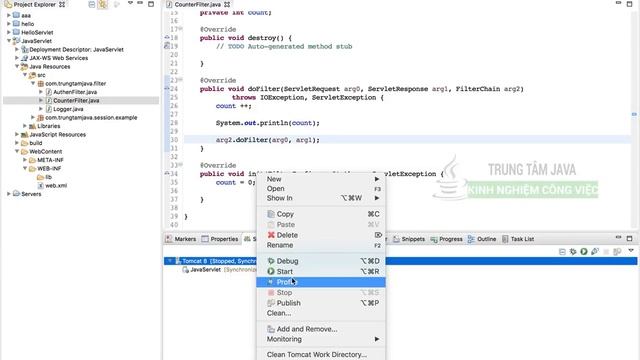Choose Show In menu entry
Screen dimensions: 640x360
321,198
